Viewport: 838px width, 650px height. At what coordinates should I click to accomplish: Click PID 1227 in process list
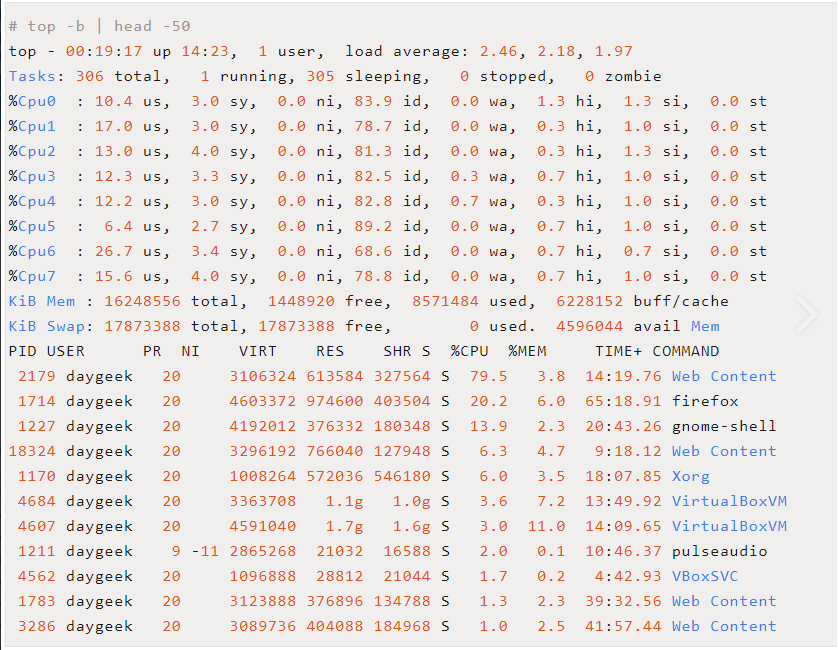point(37,427)
